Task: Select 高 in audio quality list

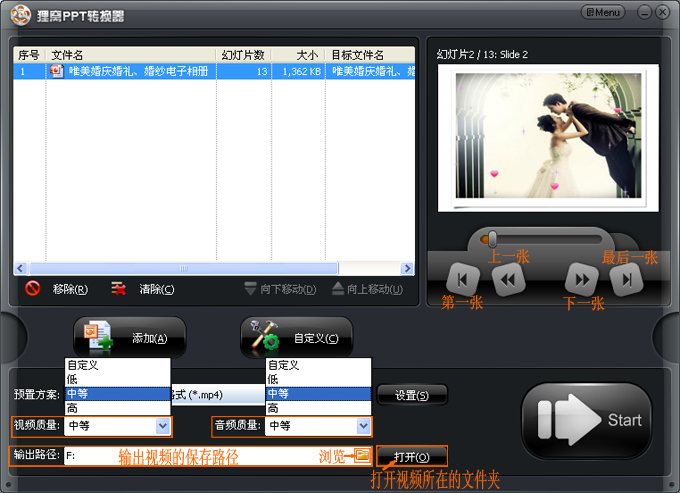Action: coord(318,408)
